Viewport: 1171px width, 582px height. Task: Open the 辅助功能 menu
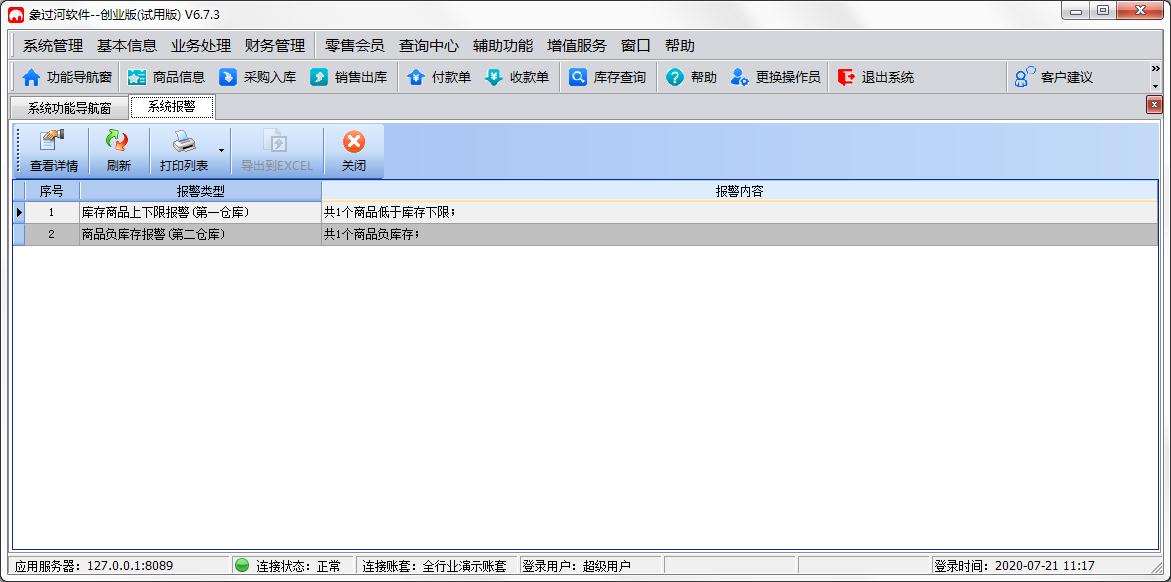click(x=505, y=45)
